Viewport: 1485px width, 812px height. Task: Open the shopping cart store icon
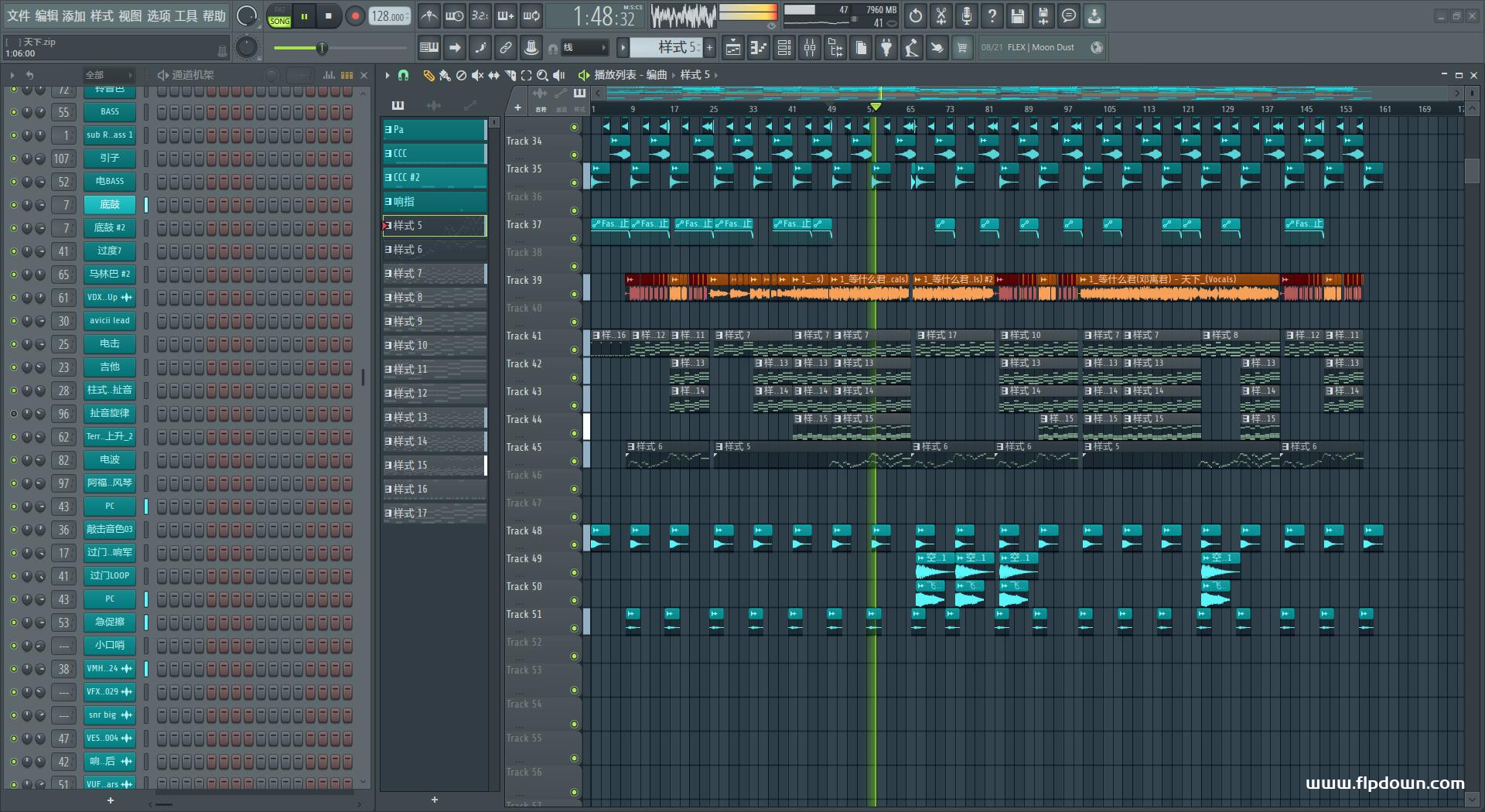click(x=962, y=47)
